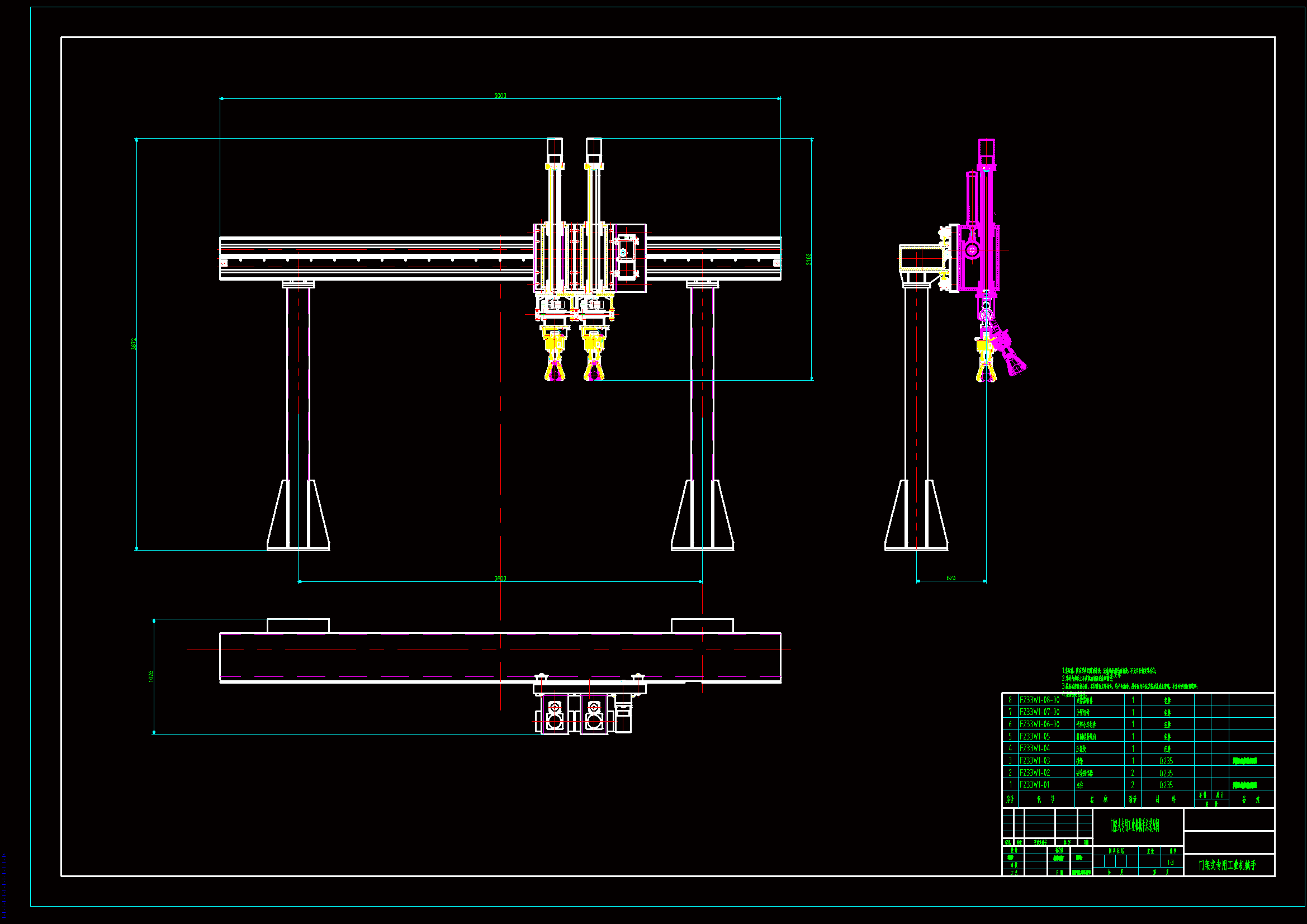Click the 623 dimension in side view
Image resolution: width=1307 pixels, height=924 pixels.
(951, 578)
